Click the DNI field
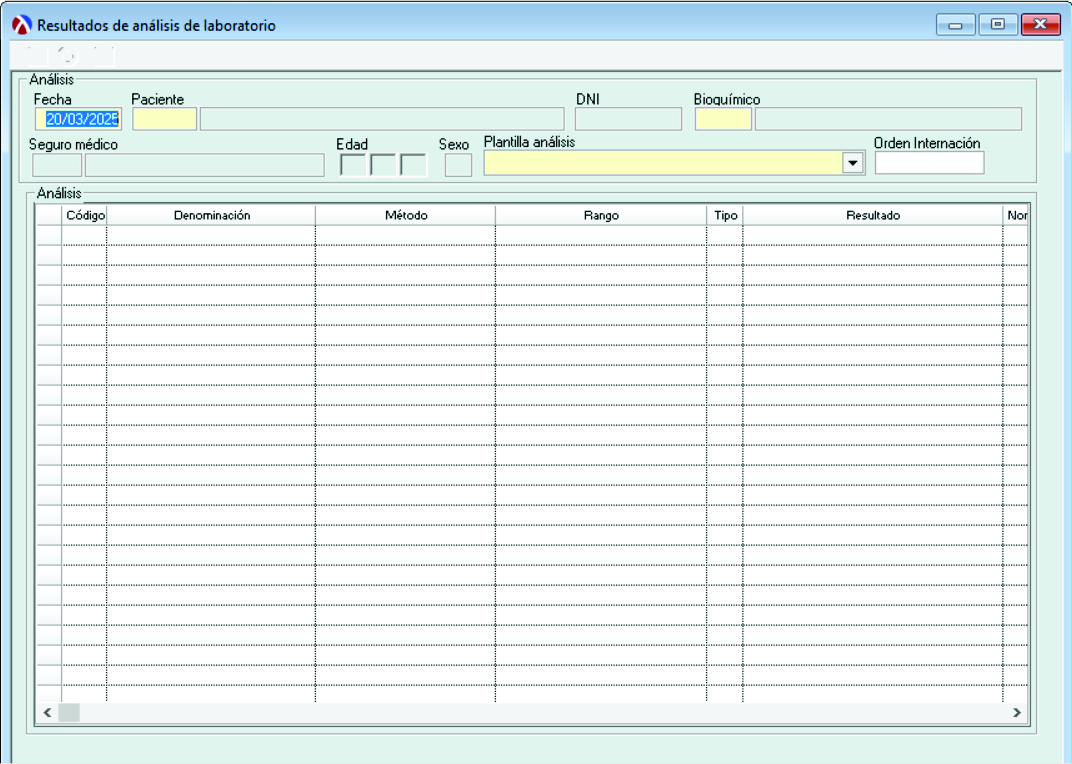Viewport: 1072px width, 764px height. 628,120
